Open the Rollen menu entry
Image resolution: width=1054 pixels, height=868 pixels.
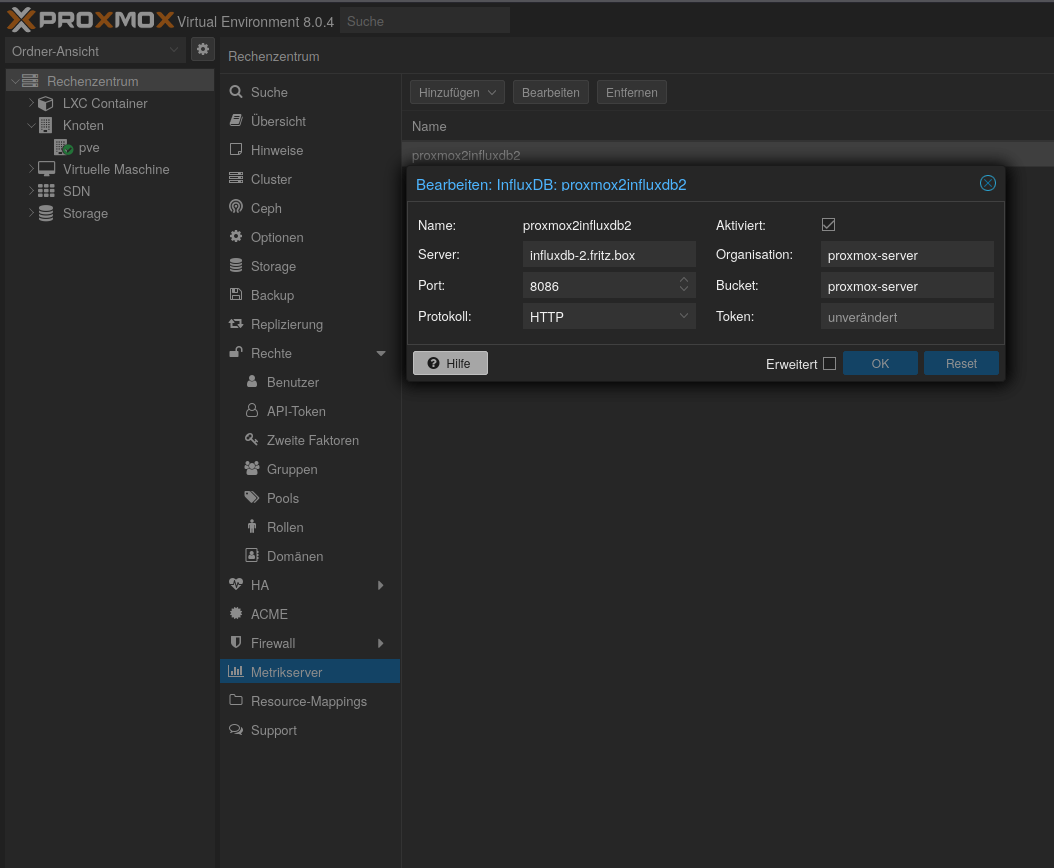310,527
